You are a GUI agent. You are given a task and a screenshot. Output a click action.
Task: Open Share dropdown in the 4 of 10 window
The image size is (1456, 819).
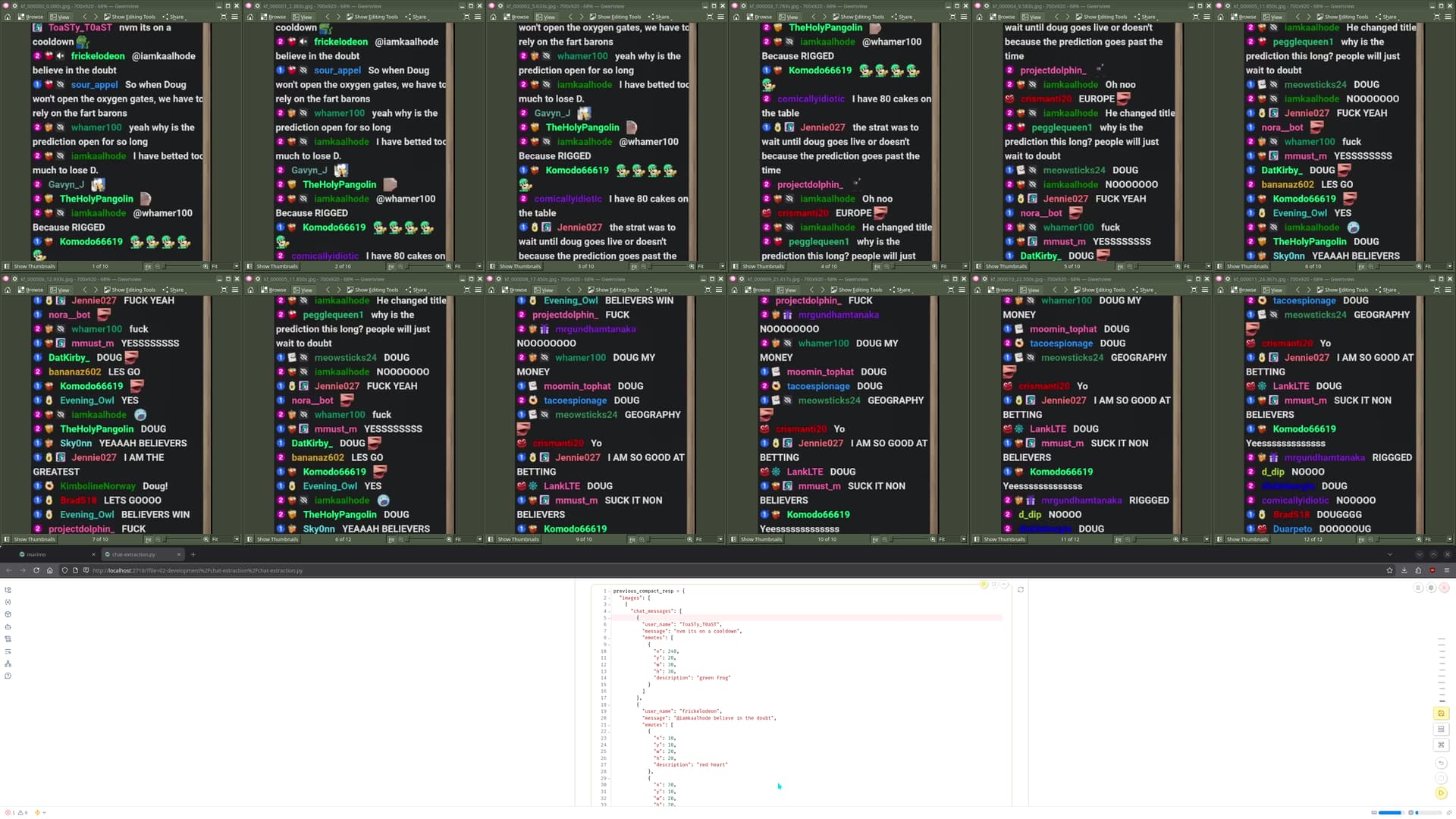coord(902,17)
